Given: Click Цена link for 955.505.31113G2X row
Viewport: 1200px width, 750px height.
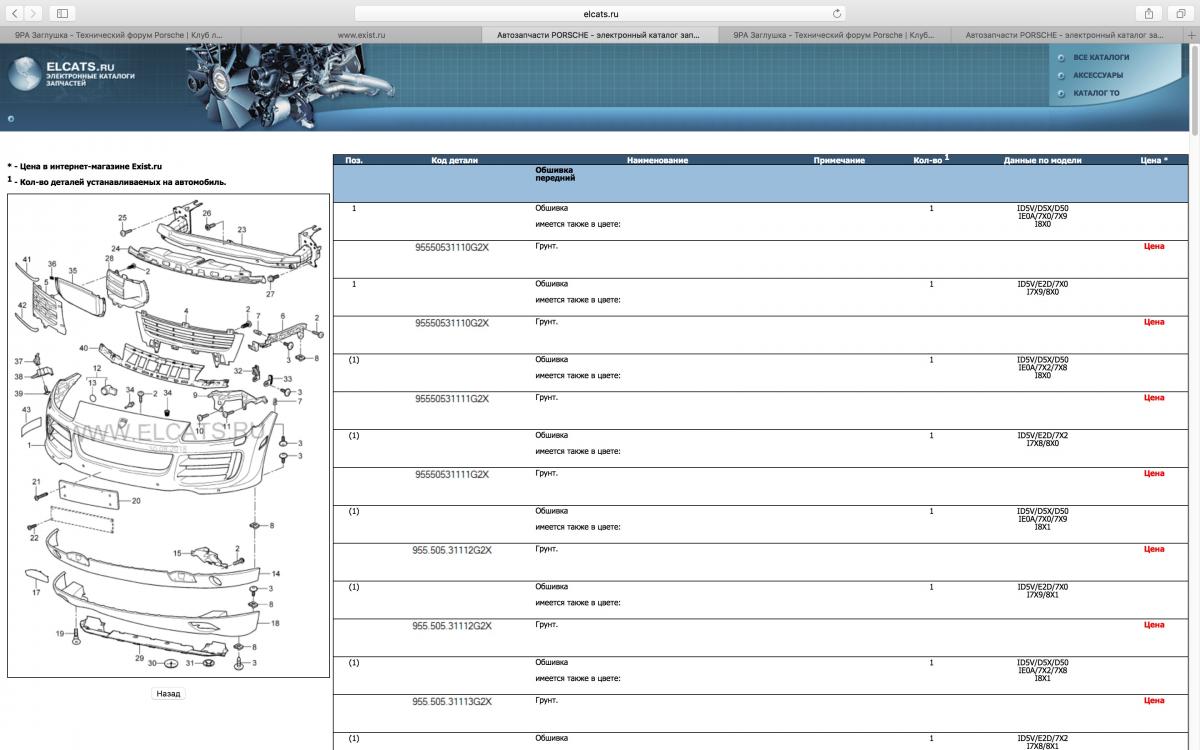Looking at the screenshot, I should tap(1154, 701).
